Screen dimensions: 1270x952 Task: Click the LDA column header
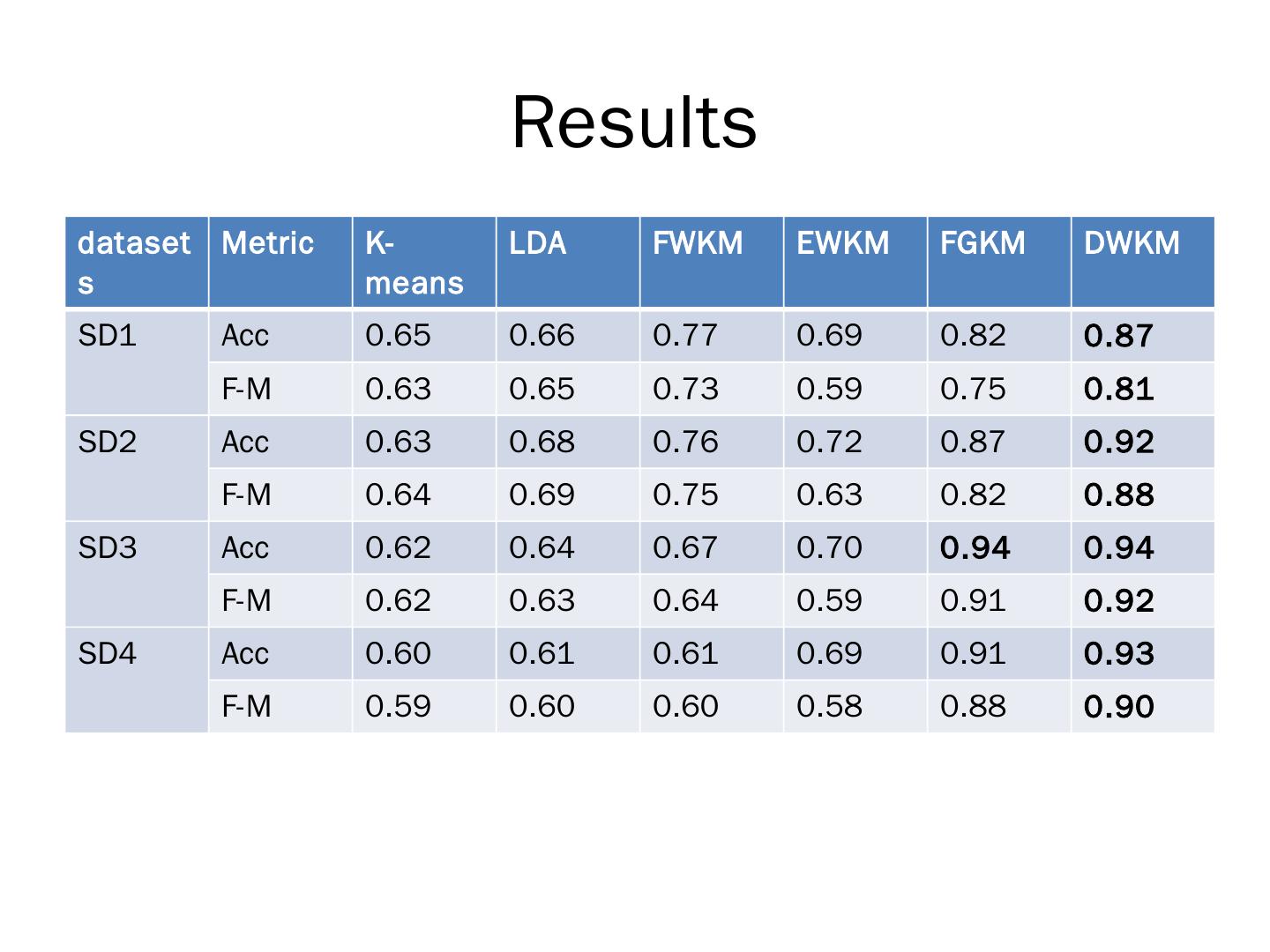coord(537,243)
